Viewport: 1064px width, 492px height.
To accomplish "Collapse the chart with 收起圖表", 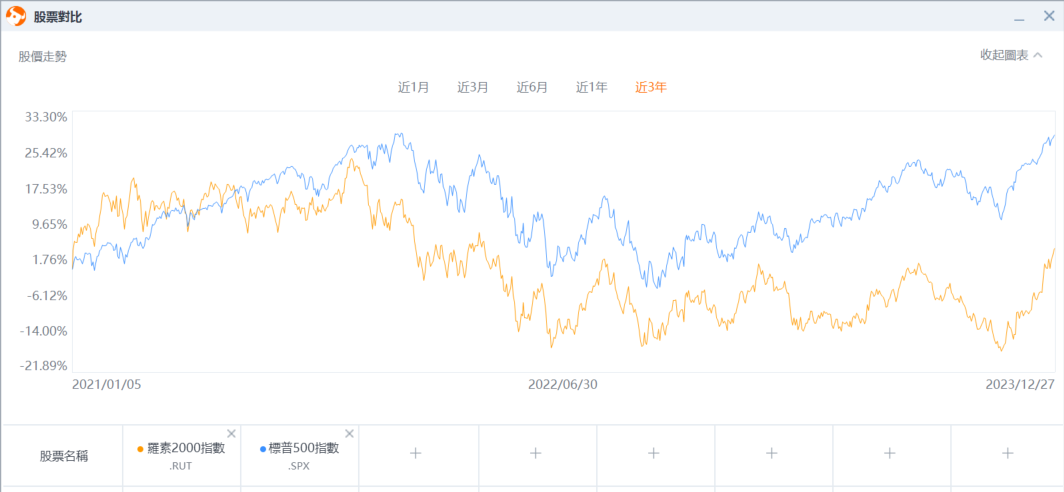I will (x=1011, y=55).
